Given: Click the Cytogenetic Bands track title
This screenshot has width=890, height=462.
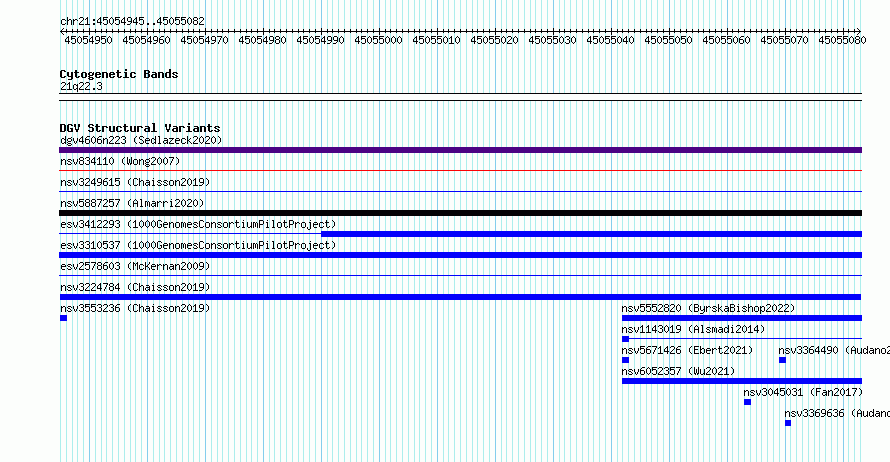Looking at the screenshot, I should tap(119, 74).
